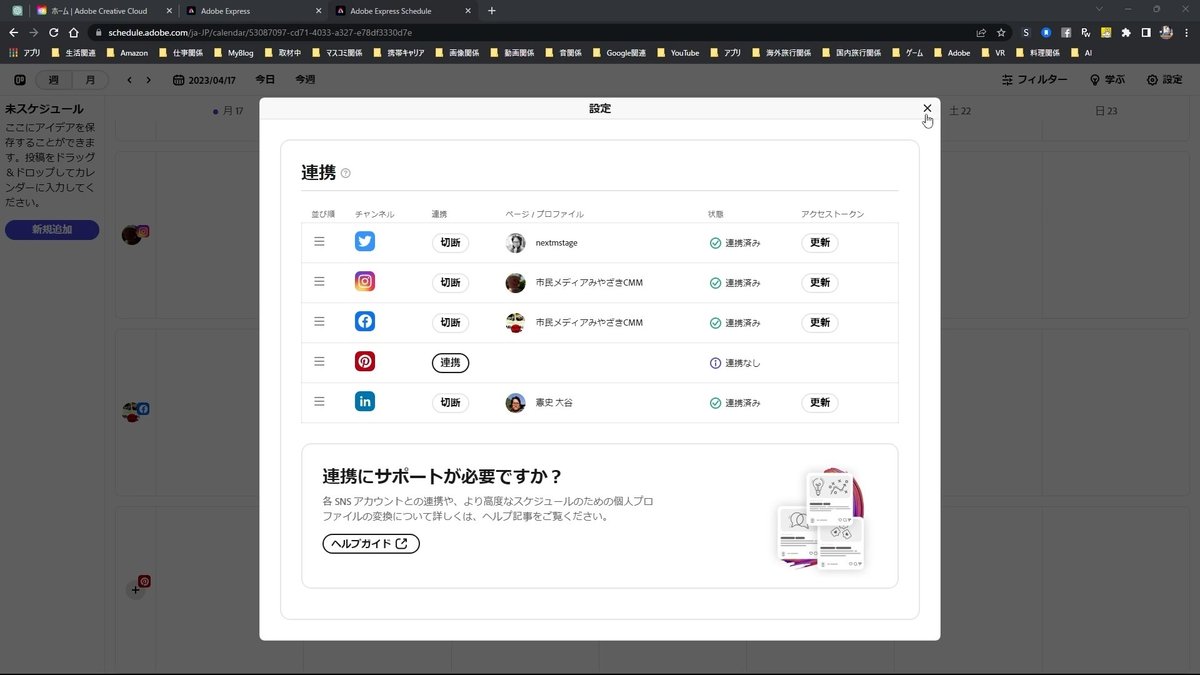Select the 寧史 大谷 profile name
Image resolution: width=1200 pixels, height=675 pixels.
coord(554,403)
